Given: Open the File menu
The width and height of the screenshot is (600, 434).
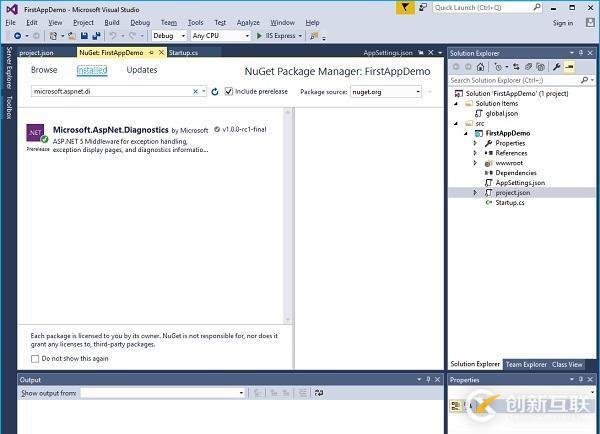Looking at the screenshot, I should (x=10, y=23).
